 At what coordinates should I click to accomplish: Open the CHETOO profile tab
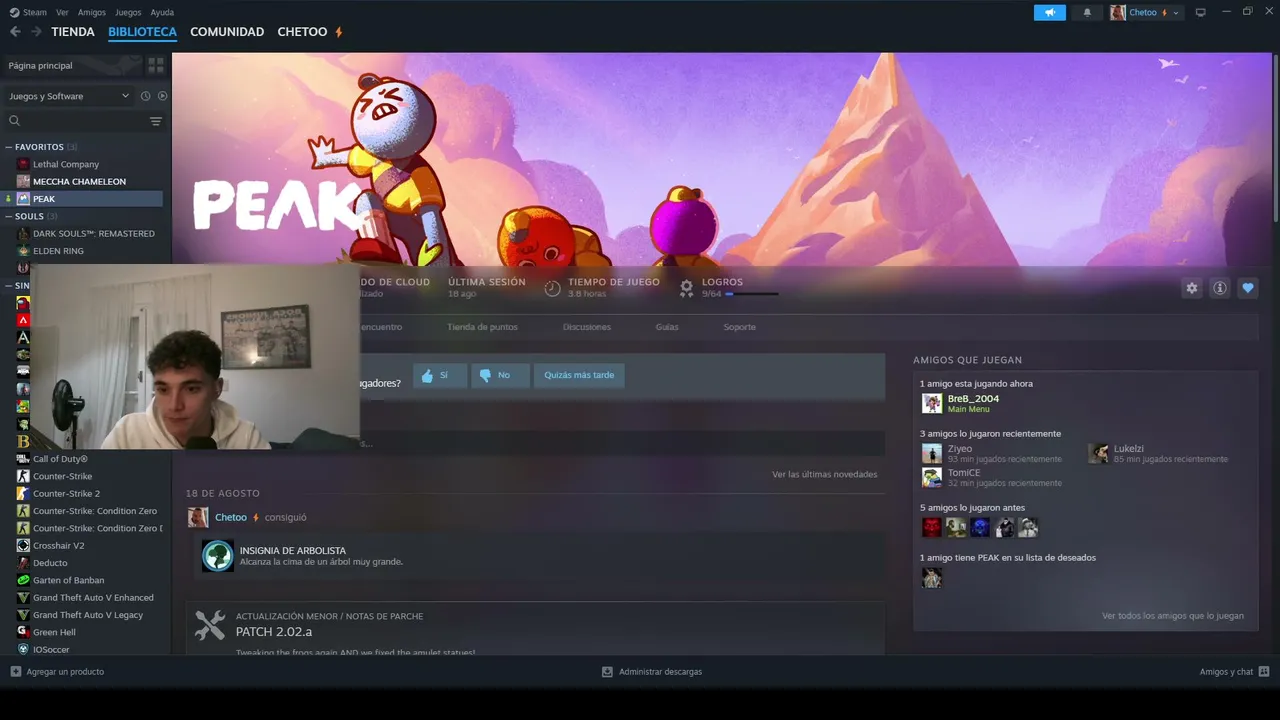(302, 32)
